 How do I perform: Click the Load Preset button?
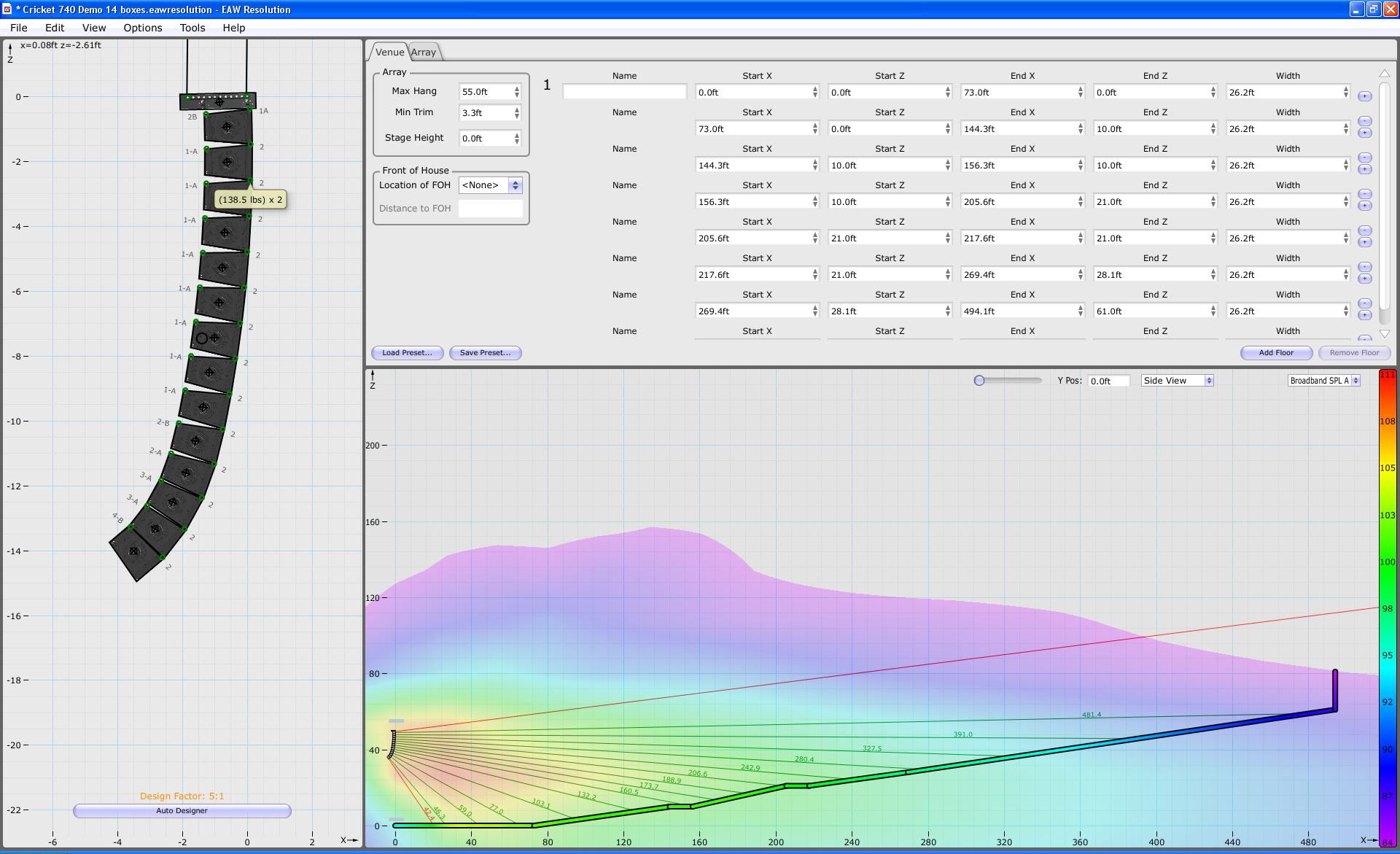point(407,353)
